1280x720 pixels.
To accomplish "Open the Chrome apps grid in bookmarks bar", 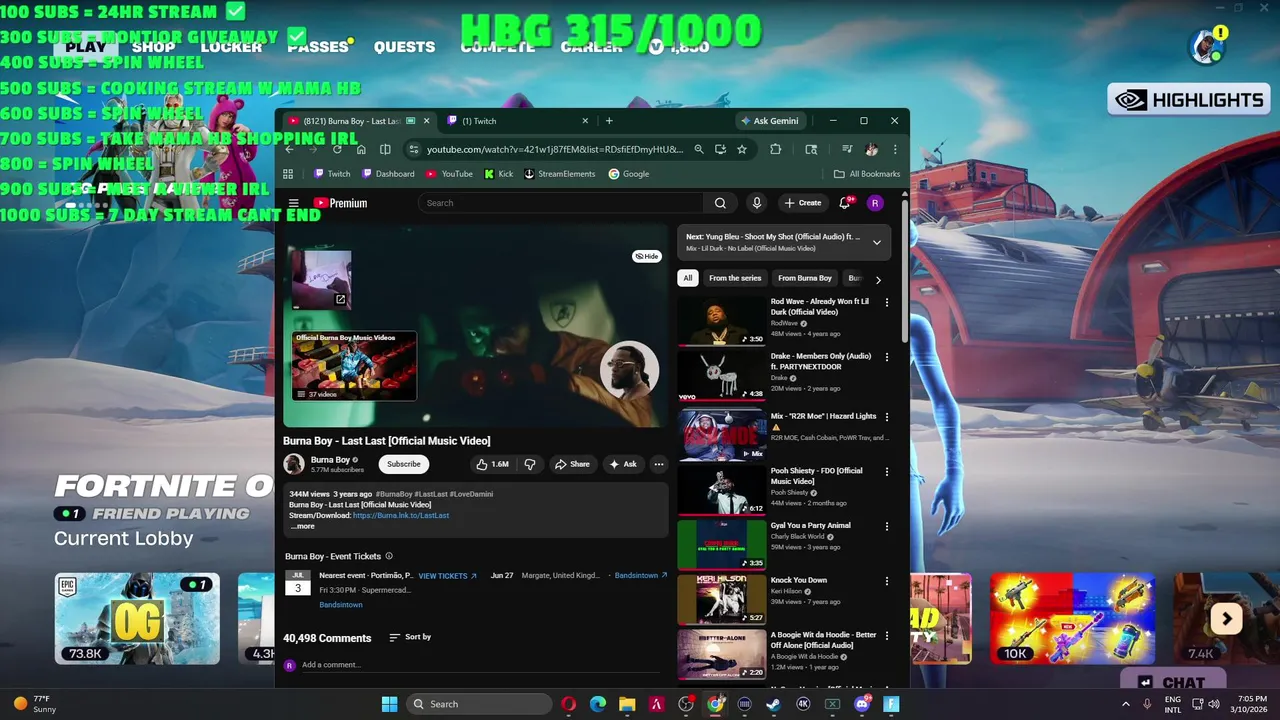I will click(x=288, y=174).
